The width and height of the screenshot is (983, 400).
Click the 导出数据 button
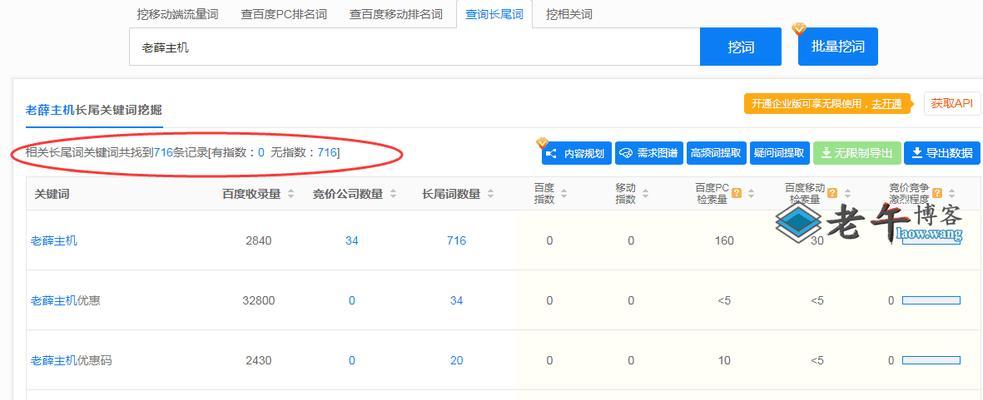[942, 153]
